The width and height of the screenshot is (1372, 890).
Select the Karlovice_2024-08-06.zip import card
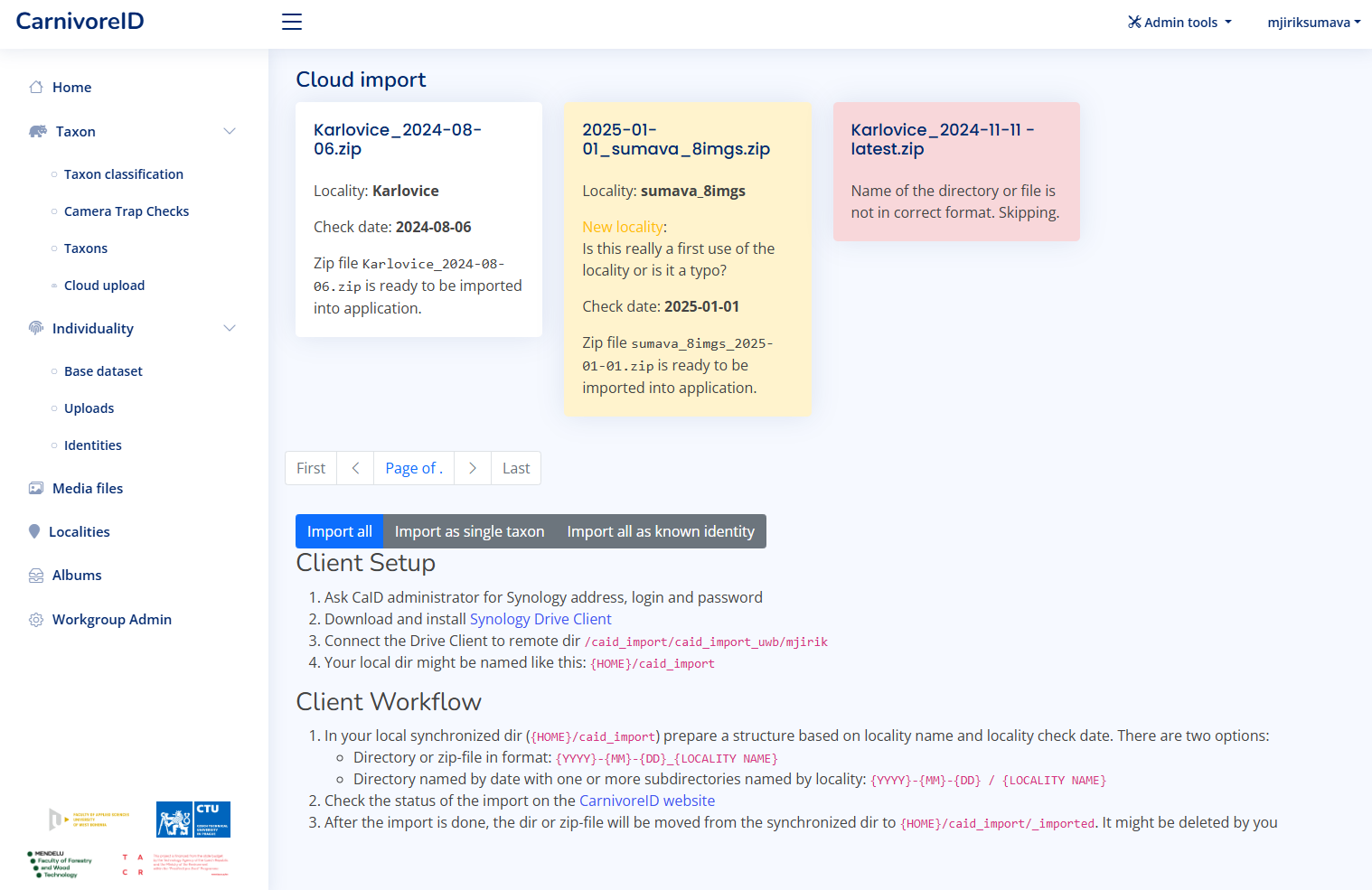(x=418, y=220)
